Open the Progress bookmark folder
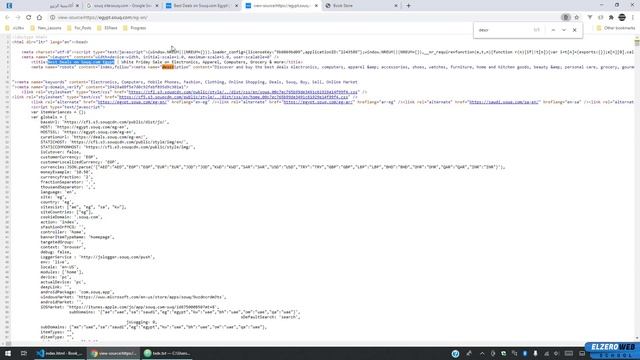This screenshot has height=360, width=640. click(x=135, y=28)
